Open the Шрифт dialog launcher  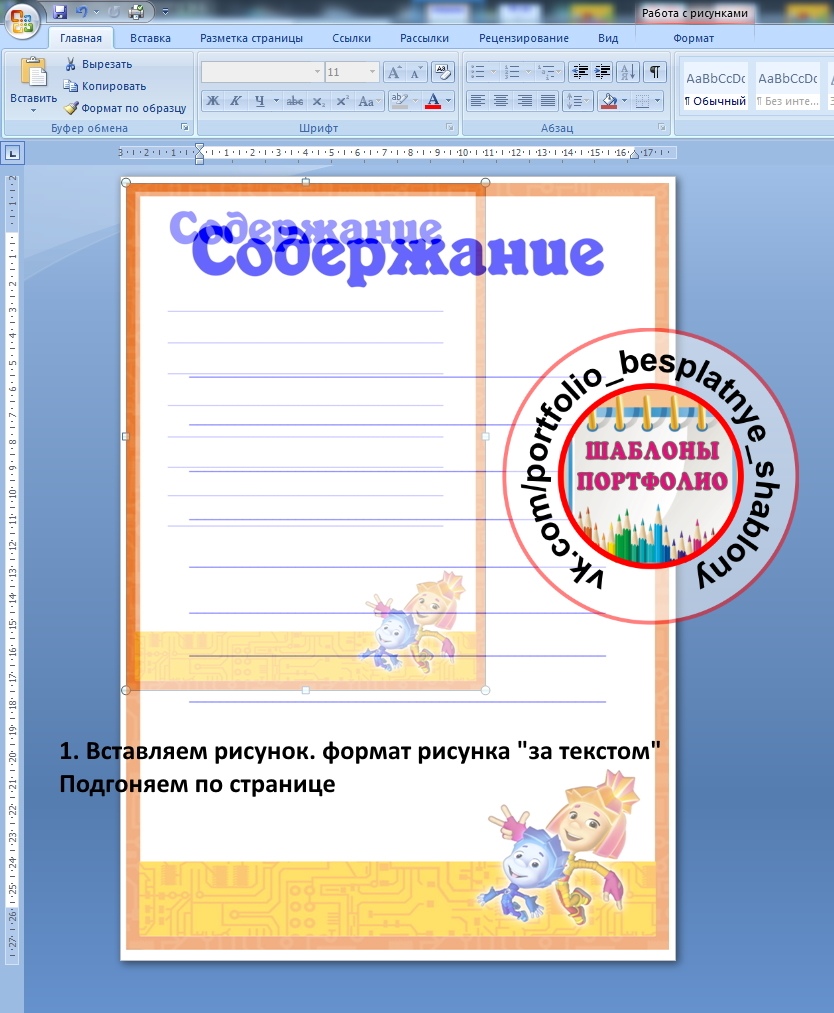pyautogui.click(x=450, y=128)
